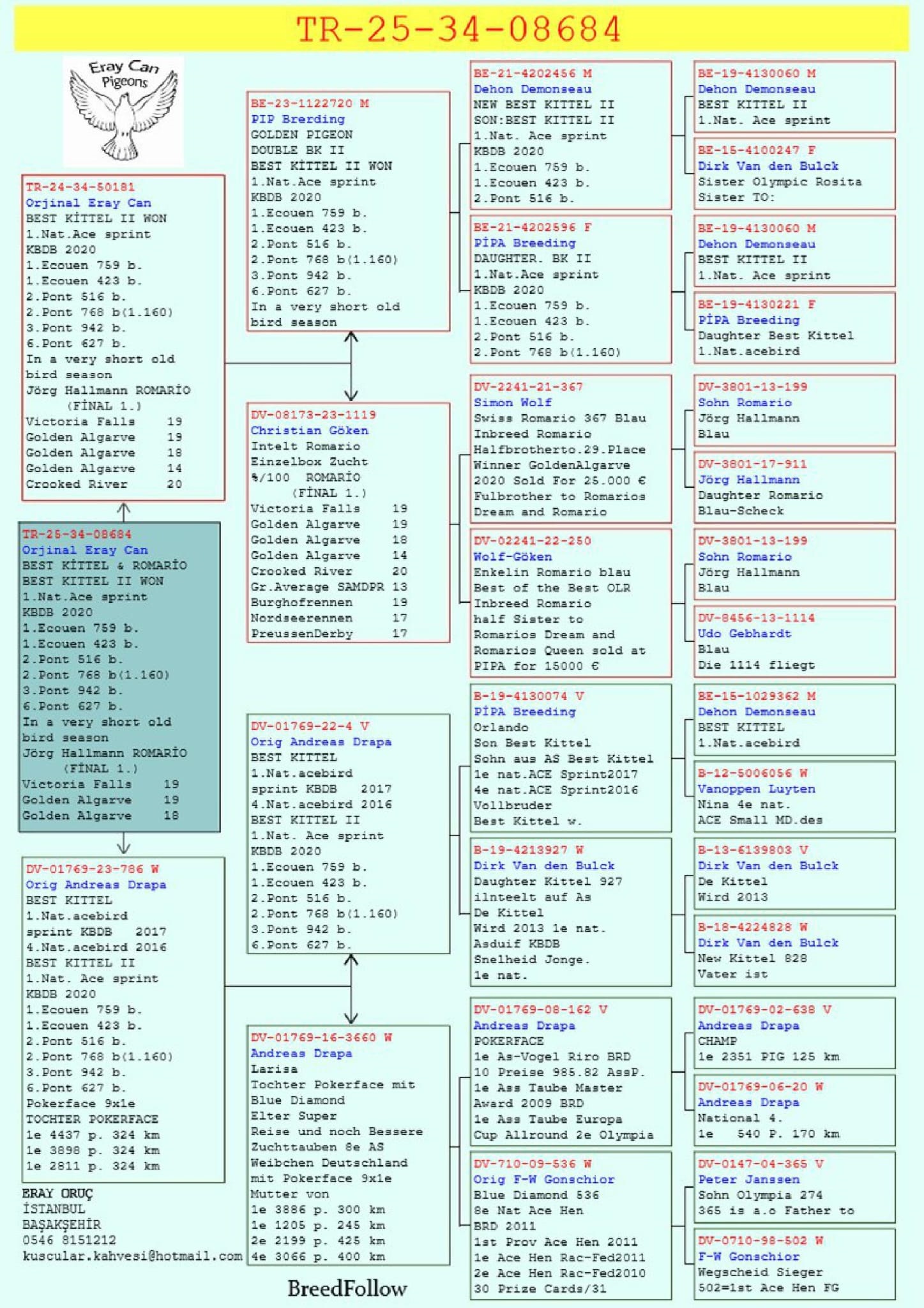The height and width of the screenshot is (1308, 924).
Task: Click the DAUGHTER. BK II line
Action: pos(533,259)
